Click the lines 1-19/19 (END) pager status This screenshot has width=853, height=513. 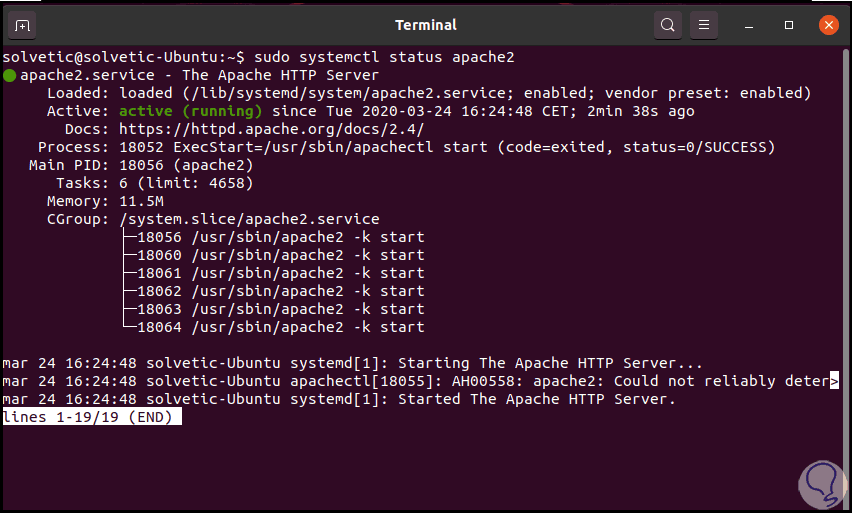click(92, 417)
